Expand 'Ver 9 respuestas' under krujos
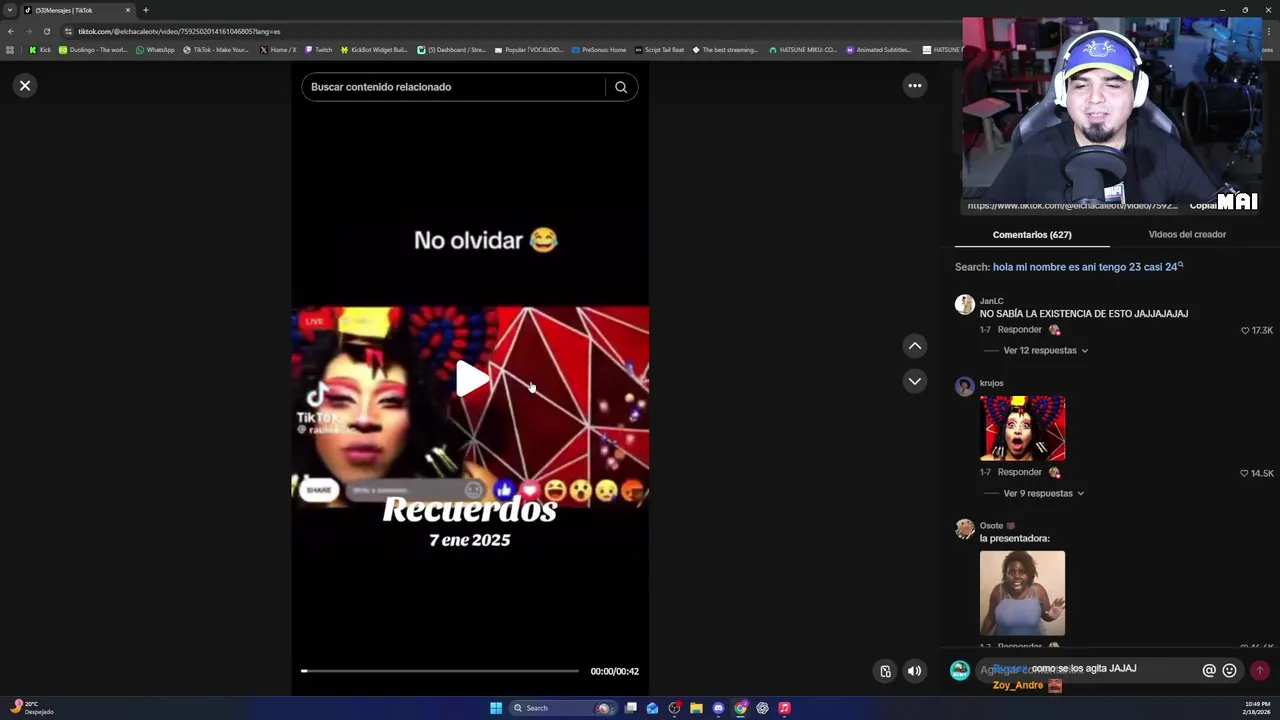The width and height of the screenshot is (1280, 720). [x=1043, y=494]
